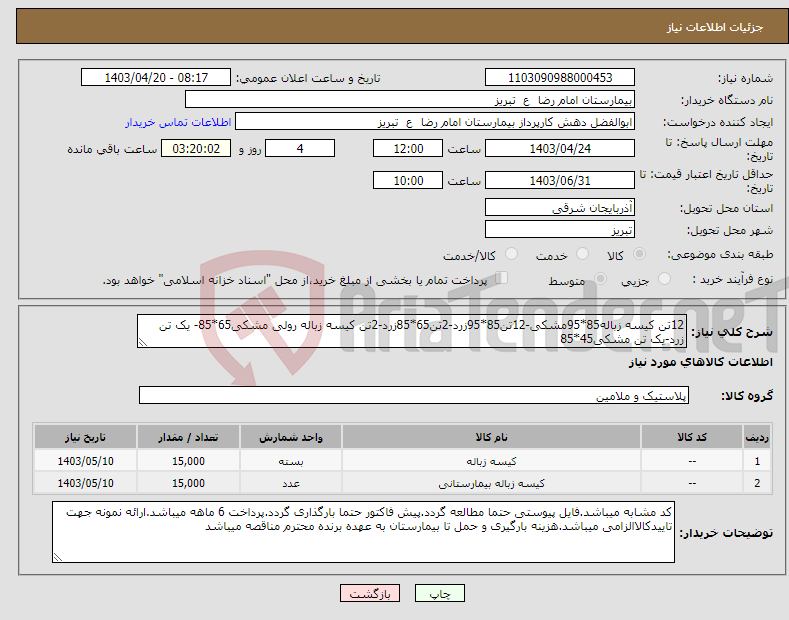This screenshot has height=620, width=789.
Task: Click the remaining days field showing 4
Action: click(300, 148)
